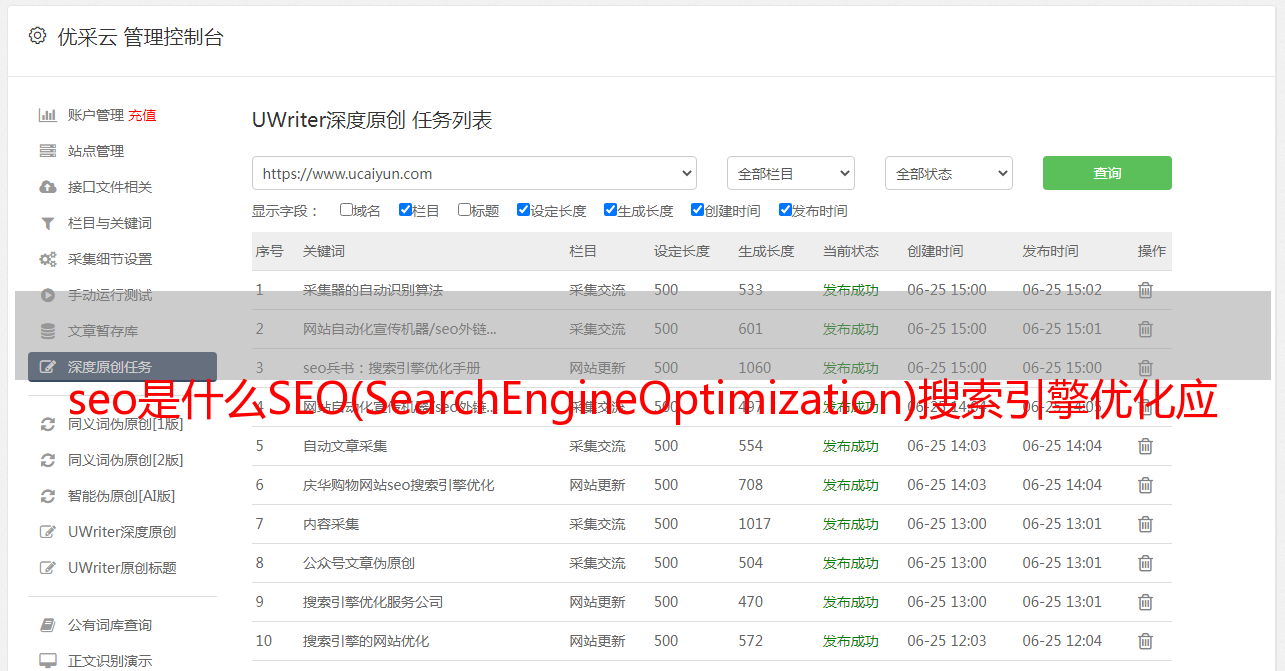Screen dimensions: 1285x671
Task: Click the gears icon for 采集细节设置
Action: point(47,259)
